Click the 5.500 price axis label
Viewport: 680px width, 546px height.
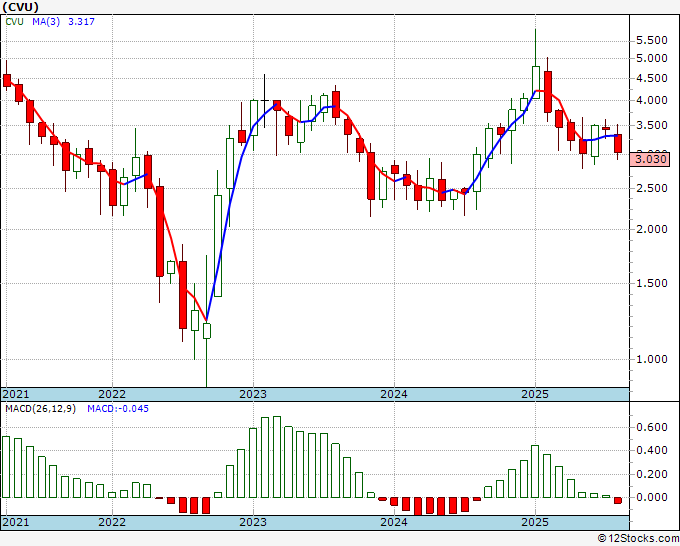coord(651,40)
